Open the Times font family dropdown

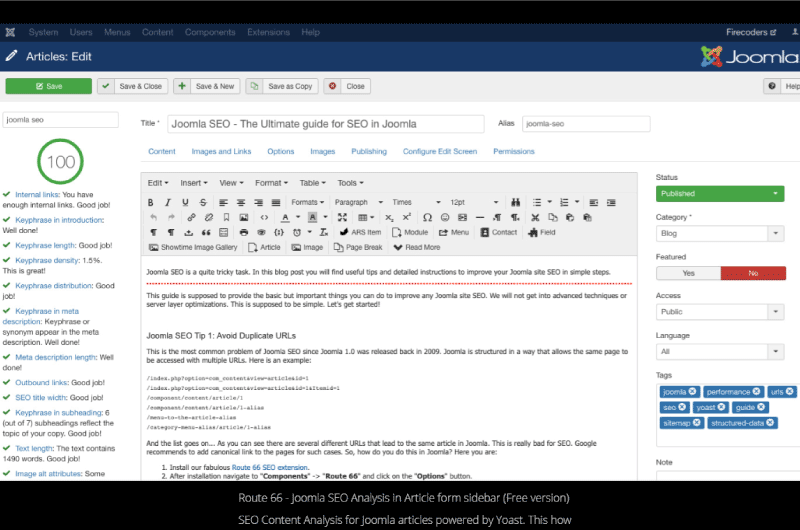416,203
